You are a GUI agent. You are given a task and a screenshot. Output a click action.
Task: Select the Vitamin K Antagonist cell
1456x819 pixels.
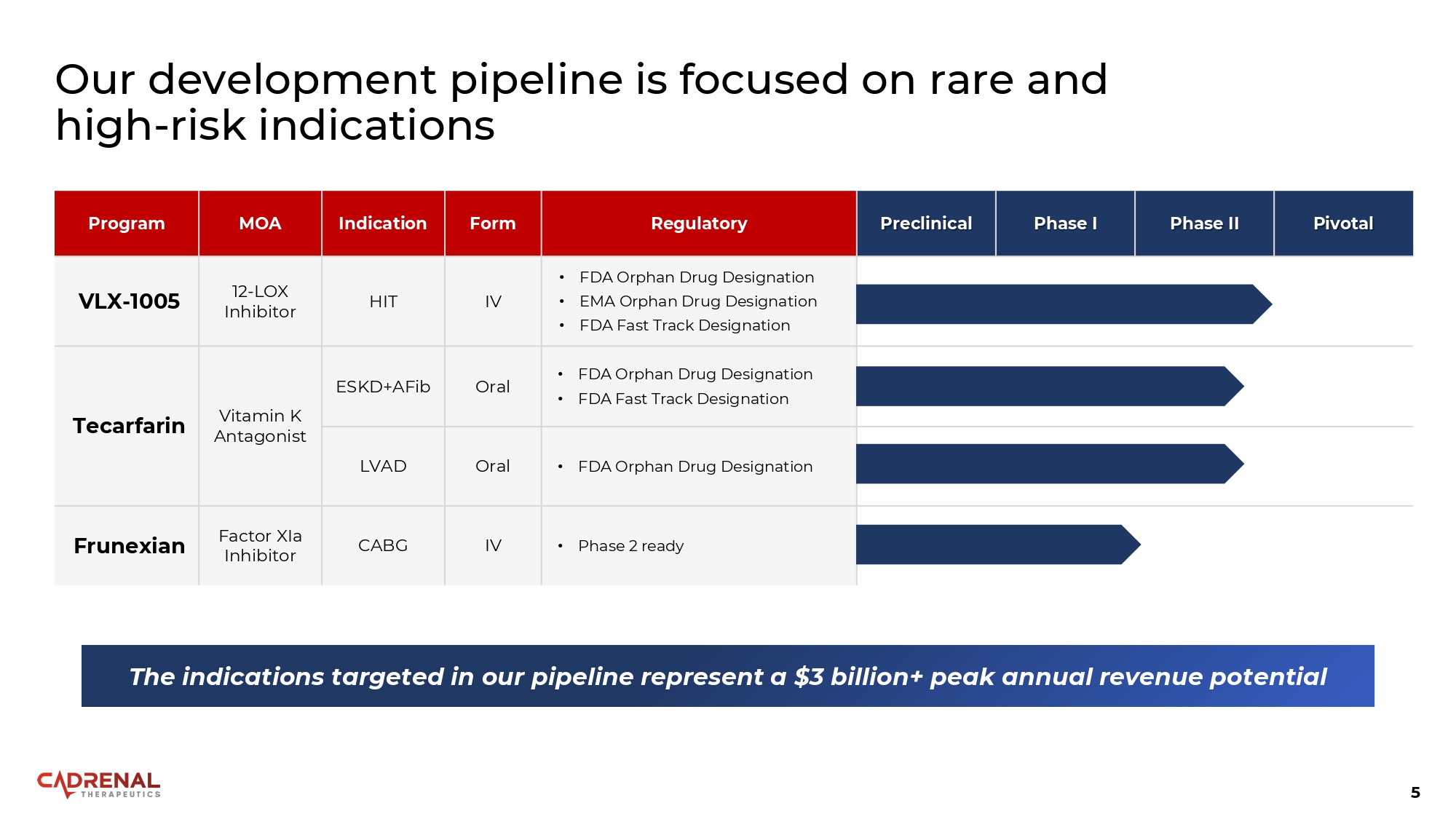tap(260, 426)
